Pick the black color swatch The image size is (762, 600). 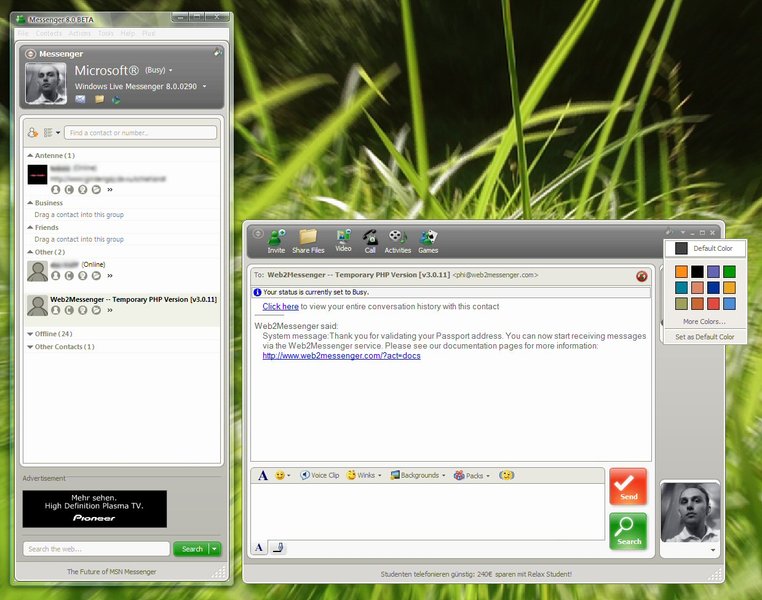(x=697, y=272)
